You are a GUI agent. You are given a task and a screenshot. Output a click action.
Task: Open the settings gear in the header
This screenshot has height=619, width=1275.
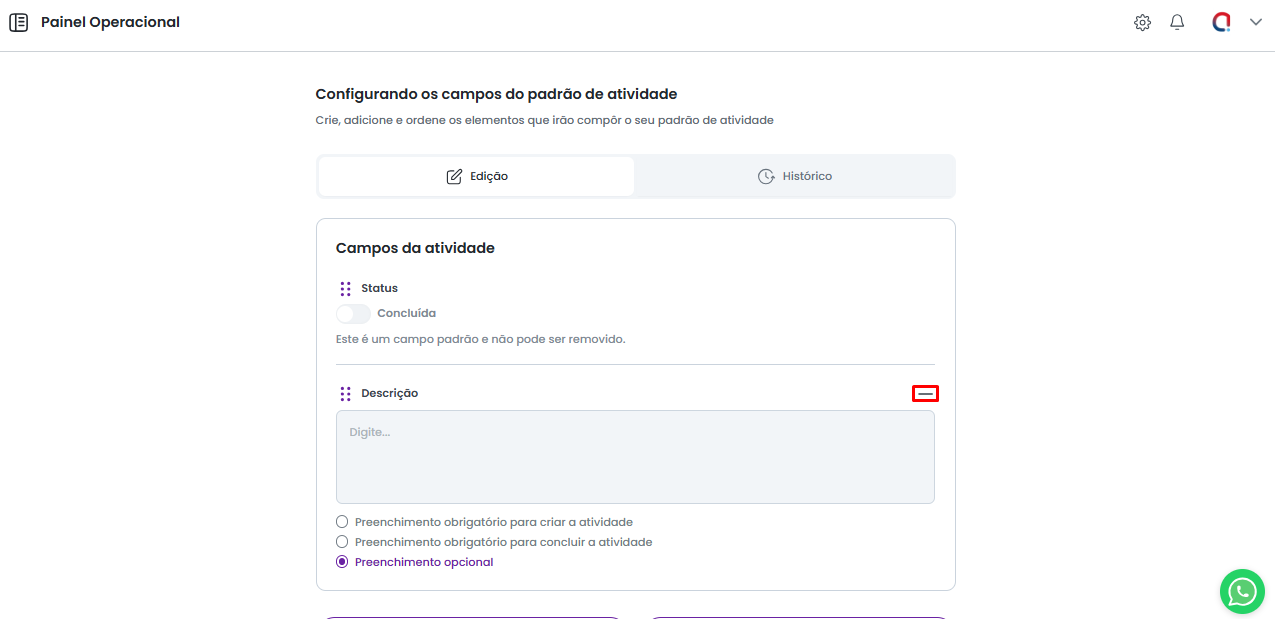point(1142,22)
